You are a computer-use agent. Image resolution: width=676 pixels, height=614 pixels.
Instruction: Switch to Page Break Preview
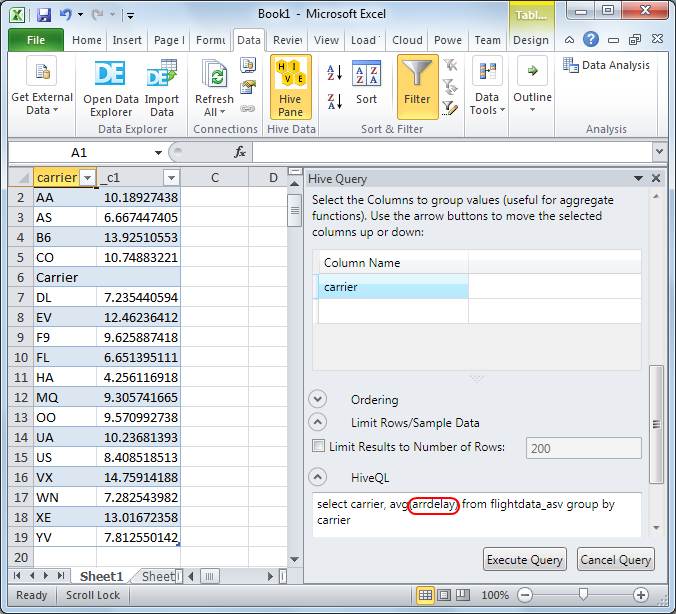pyautogui.click(x=463, y=595)
